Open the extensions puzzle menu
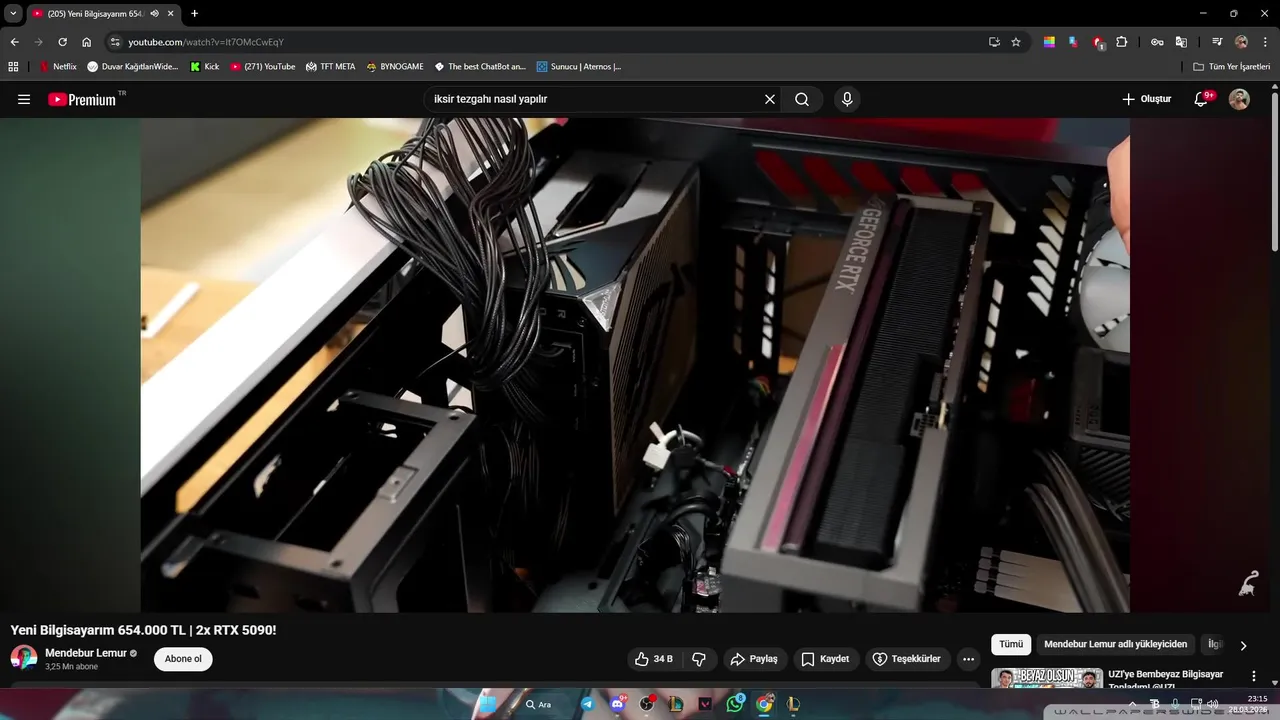 (1122, 42)
